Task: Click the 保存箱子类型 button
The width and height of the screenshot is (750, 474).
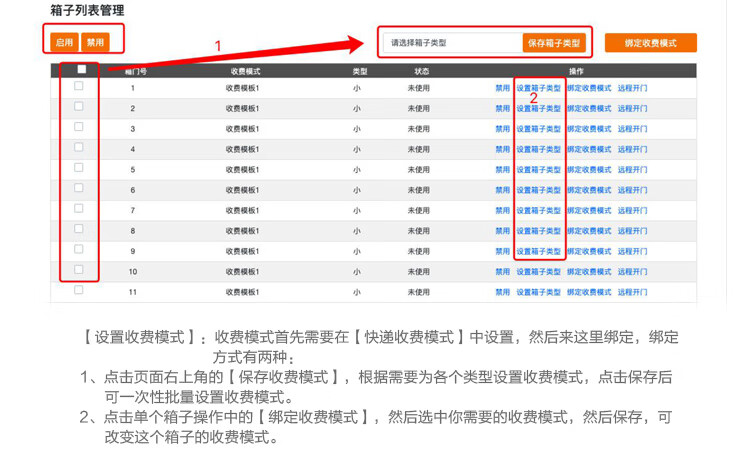Action: click(x=552, y=43)
